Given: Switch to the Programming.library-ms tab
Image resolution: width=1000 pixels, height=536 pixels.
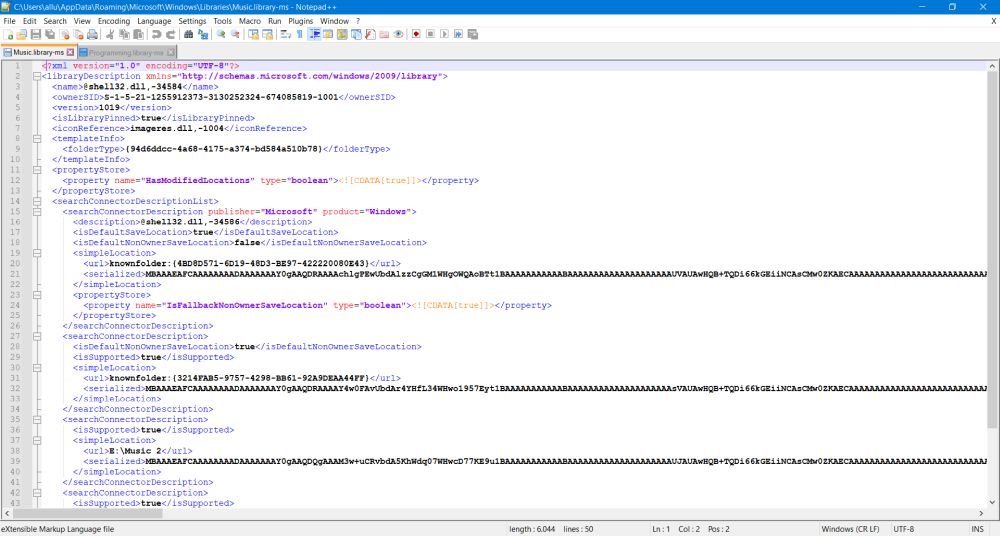Looking at the screenshot, I should [x=126, y=52].
